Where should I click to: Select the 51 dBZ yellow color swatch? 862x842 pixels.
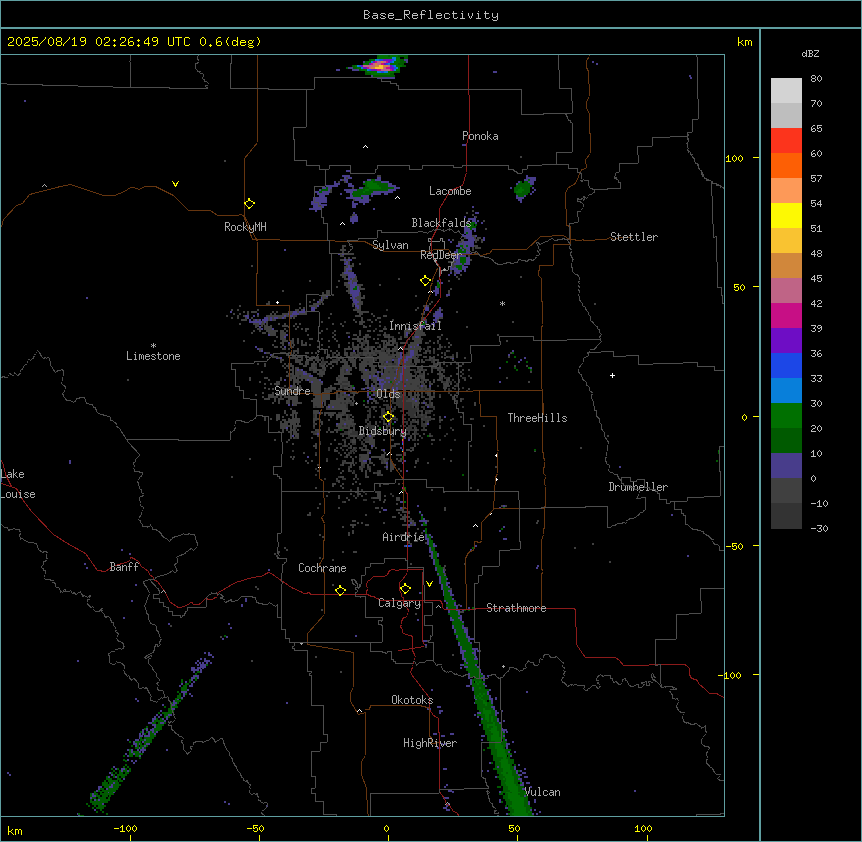point(786,215)
